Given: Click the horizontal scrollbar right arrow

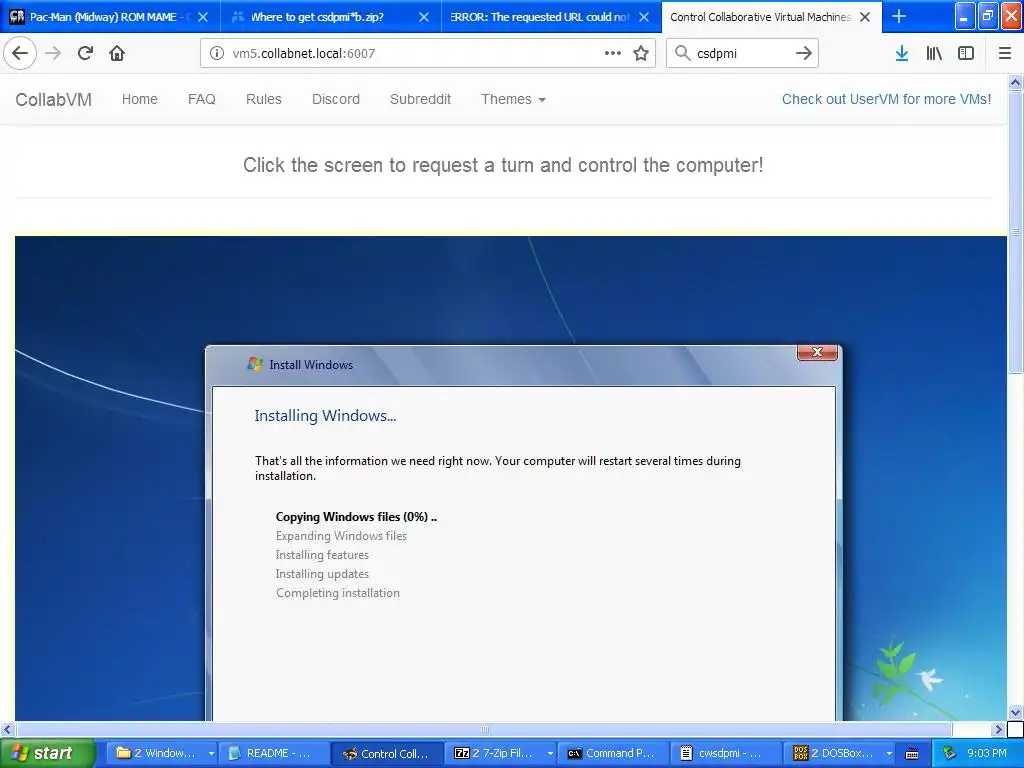Looking at the screenshot, I should pos(998,729).
